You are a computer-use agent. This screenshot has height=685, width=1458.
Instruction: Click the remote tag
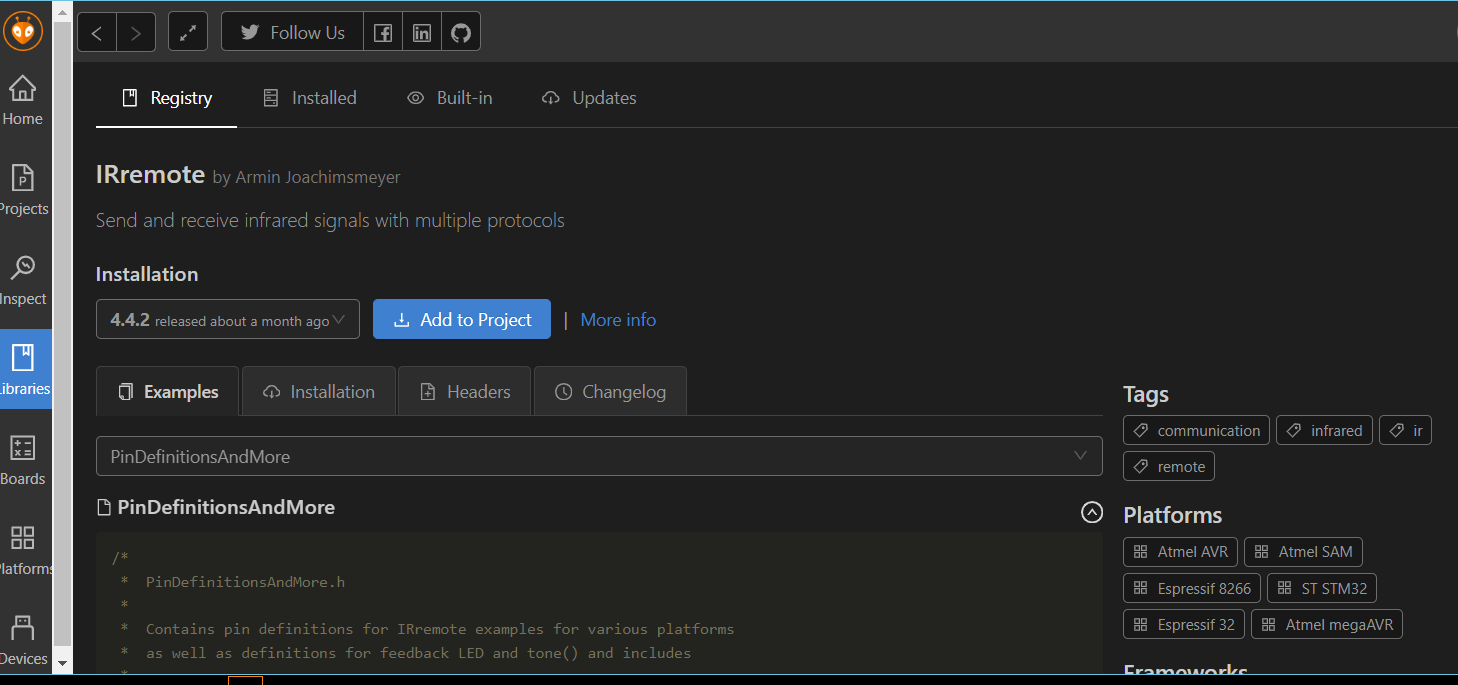click(x=1169, y=467)
